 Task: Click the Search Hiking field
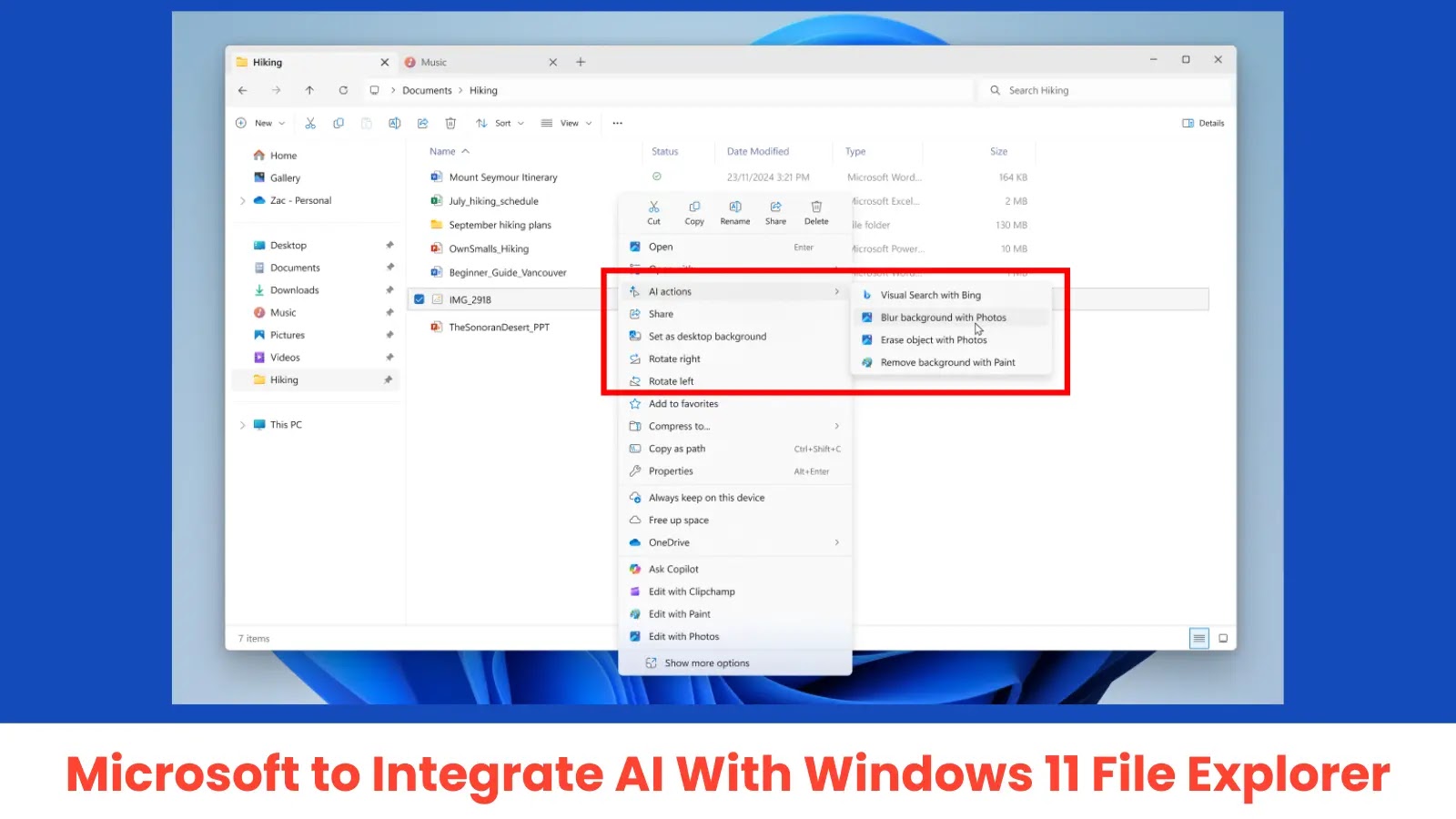pos(1106,90)
